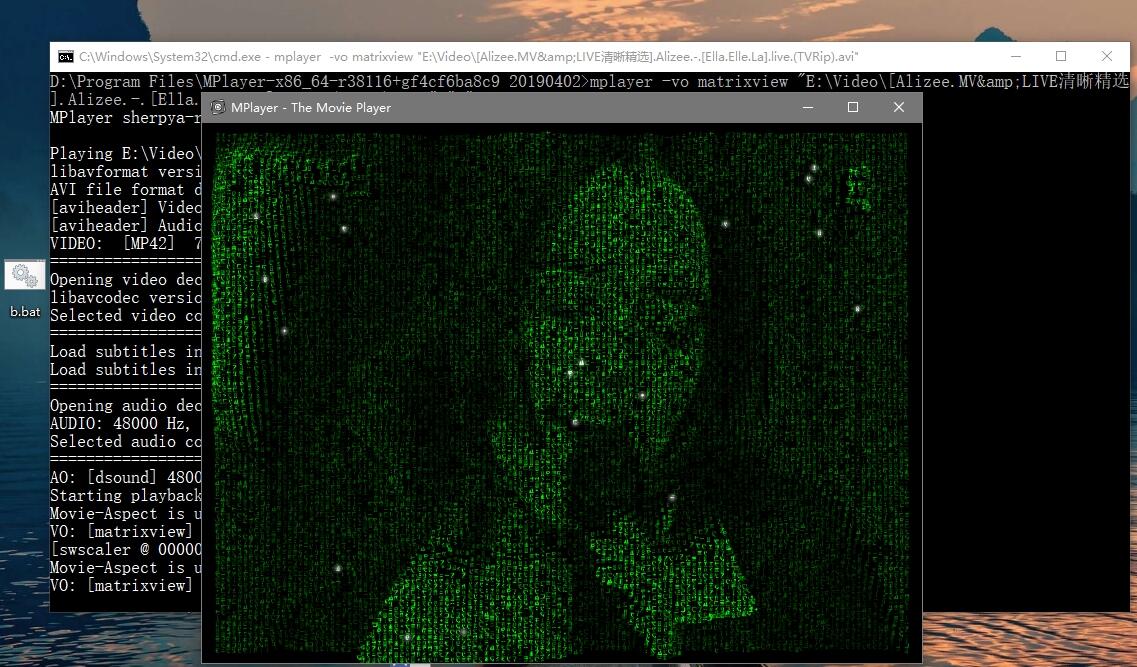Click the "Load subtitles in" console line
The height and width of the screenshot is (667, 1137).
(x=125, y=352)
